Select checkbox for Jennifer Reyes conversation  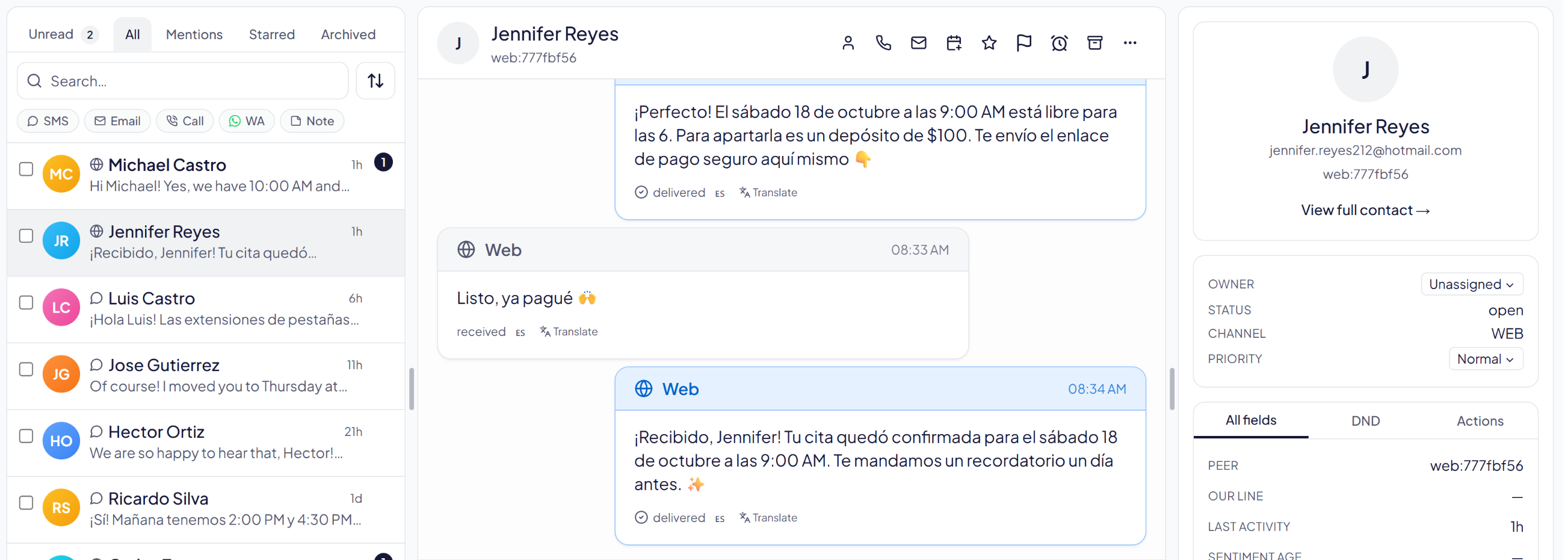tap(26, 236)
